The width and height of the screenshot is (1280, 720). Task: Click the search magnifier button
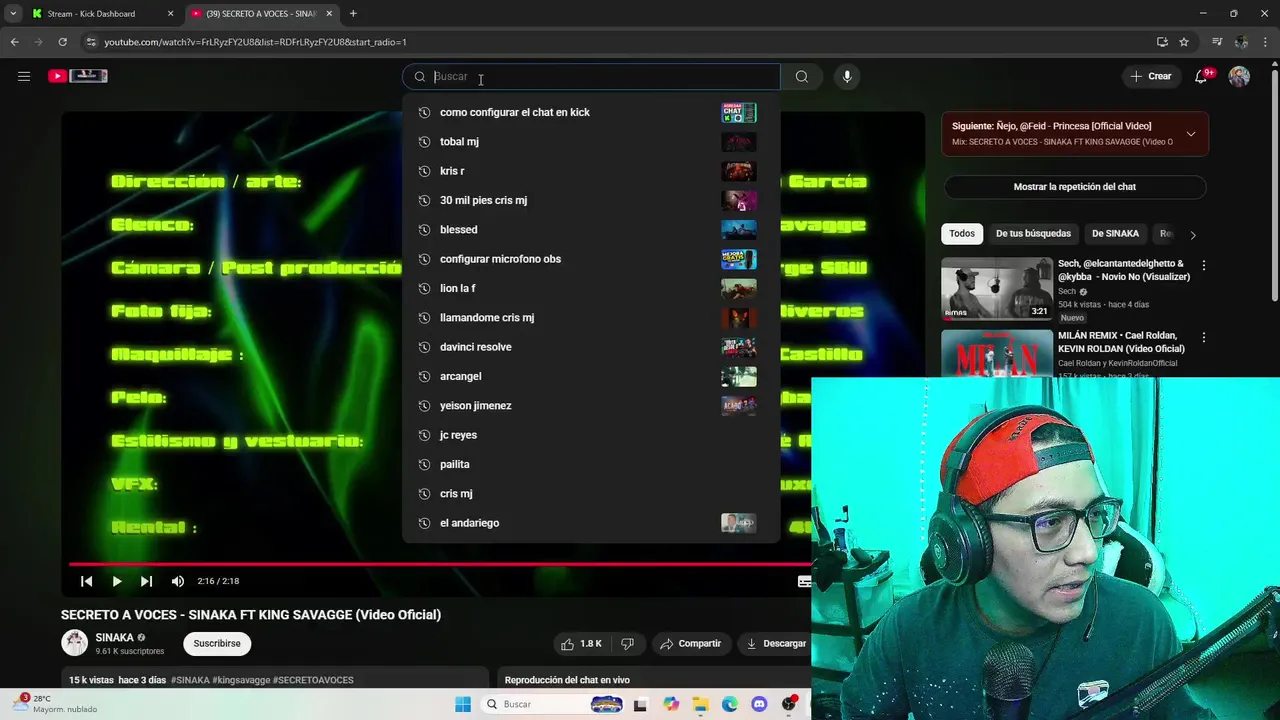(802, 76)
